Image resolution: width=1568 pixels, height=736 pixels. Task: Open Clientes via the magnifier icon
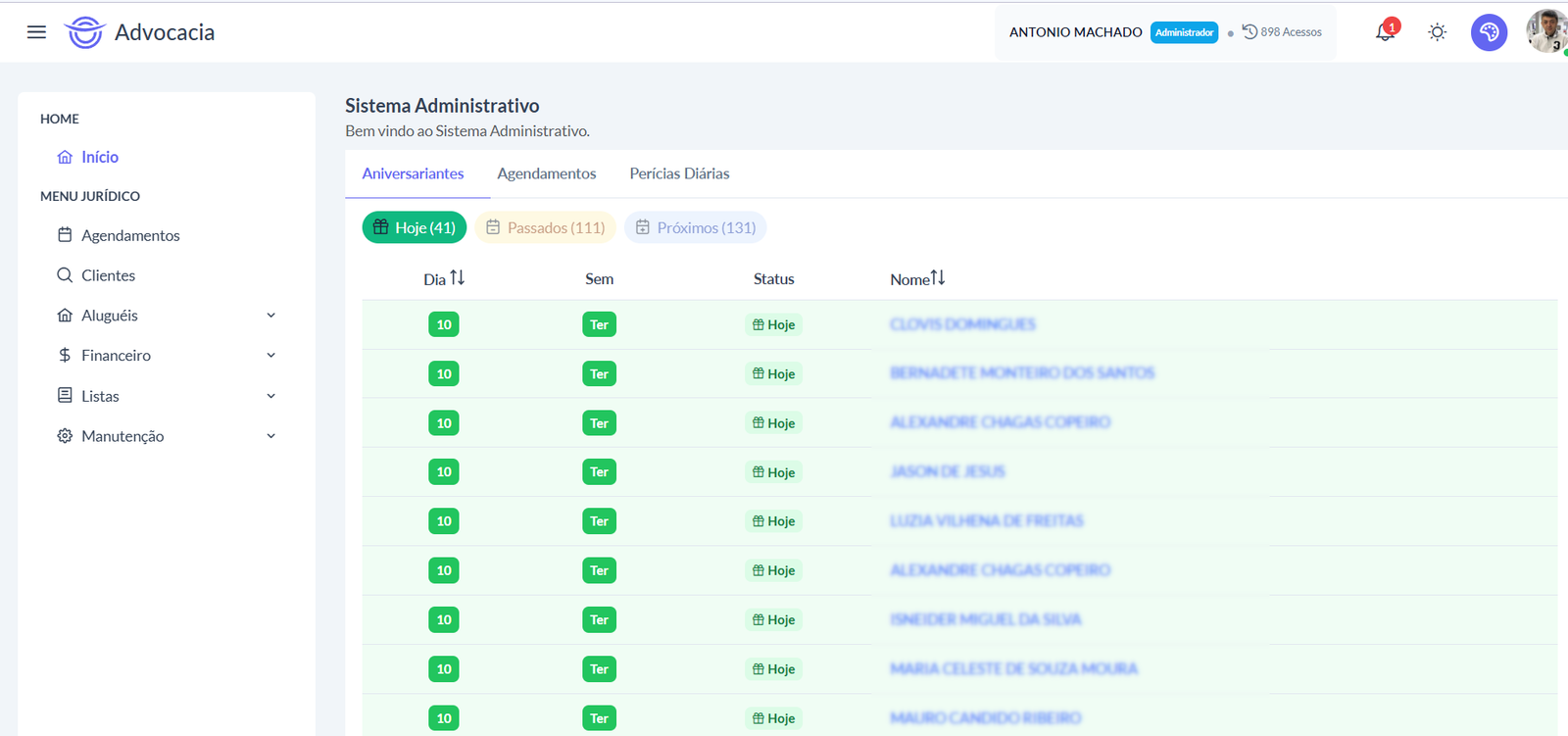click(x=65, y=275)
